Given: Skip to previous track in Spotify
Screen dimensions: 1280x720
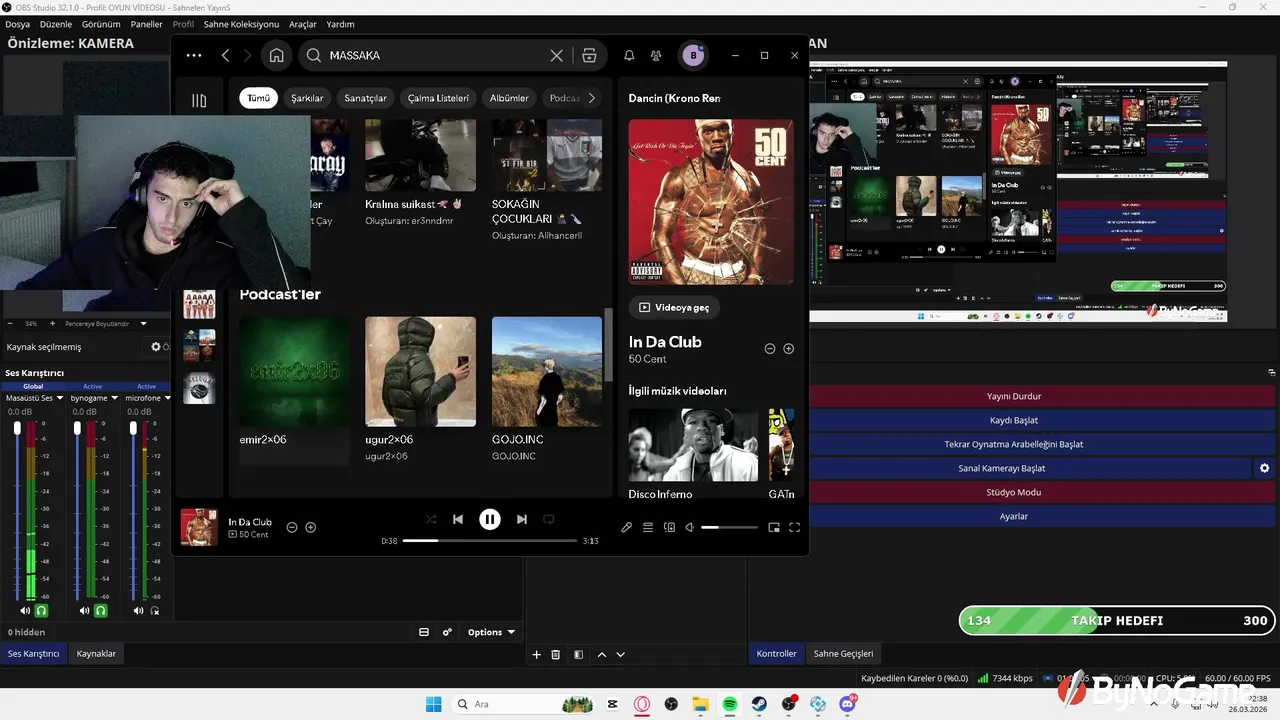Looking at the screenshot, I should [458, 519].
